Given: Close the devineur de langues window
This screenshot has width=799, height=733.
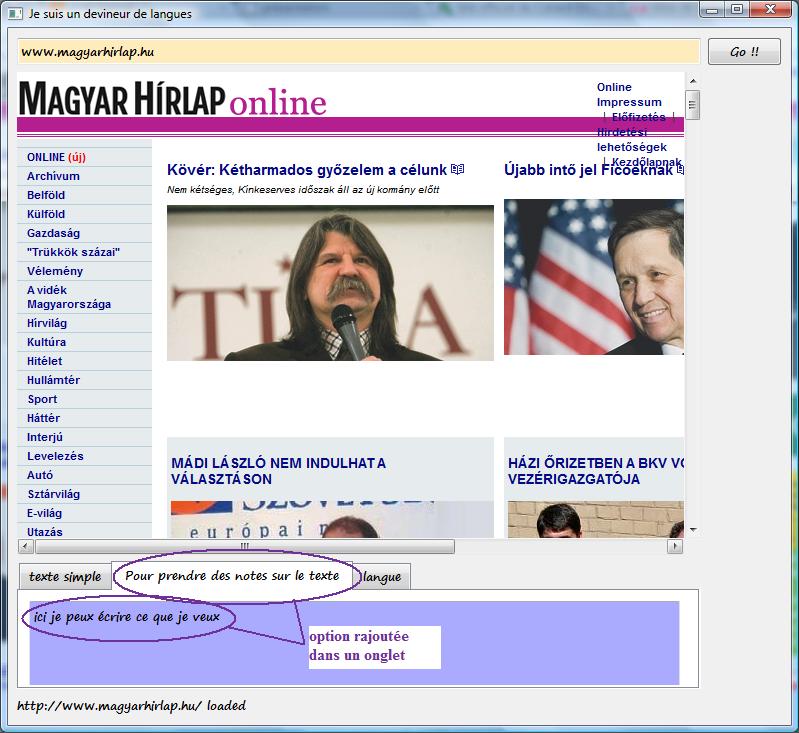Looking at the screenshot, I should [x=771, y=10].
